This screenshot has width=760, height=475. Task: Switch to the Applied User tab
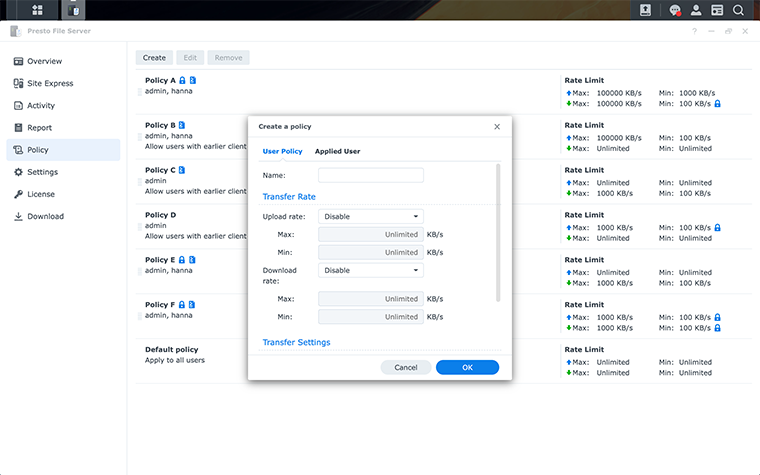[337, 151]
